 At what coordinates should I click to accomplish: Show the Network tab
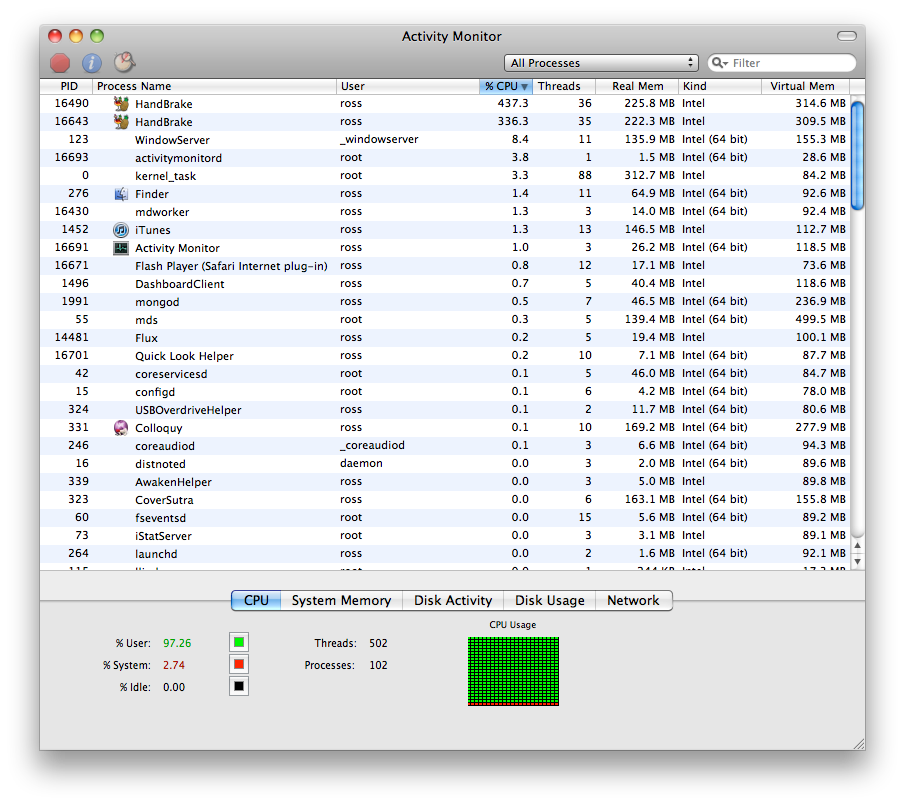pos(633,601)
